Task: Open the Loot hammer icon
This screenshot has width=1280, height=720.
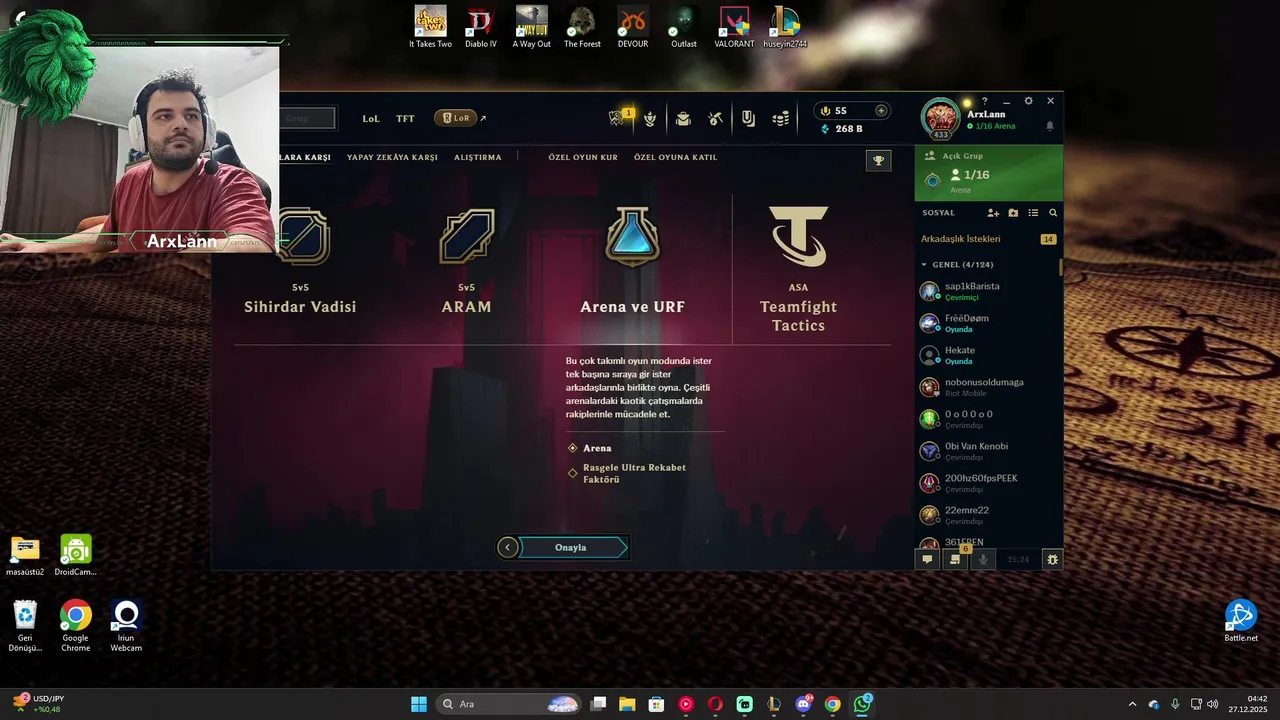Action: [x=715, y=118]
